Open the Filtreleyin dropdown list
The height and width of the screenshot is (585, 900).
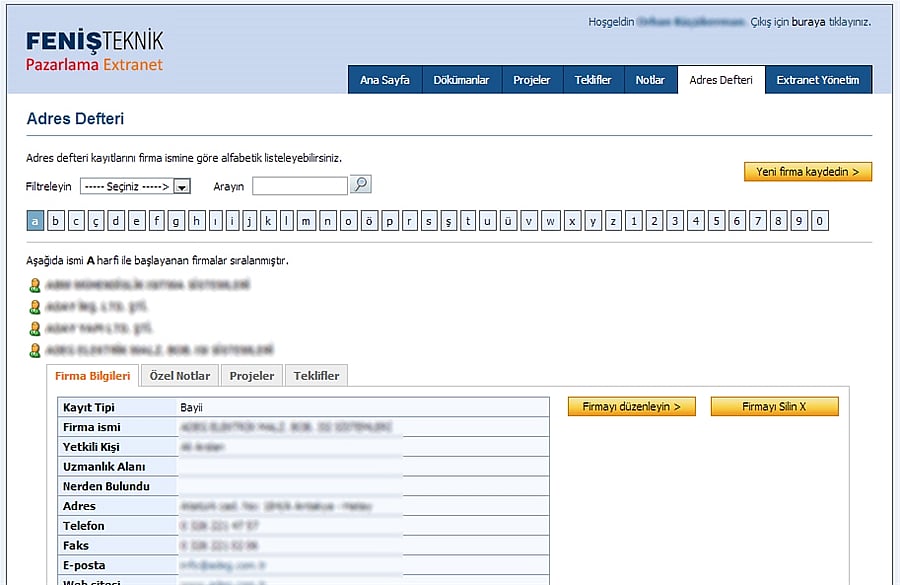pyautogui.click(x=135, y=187)
